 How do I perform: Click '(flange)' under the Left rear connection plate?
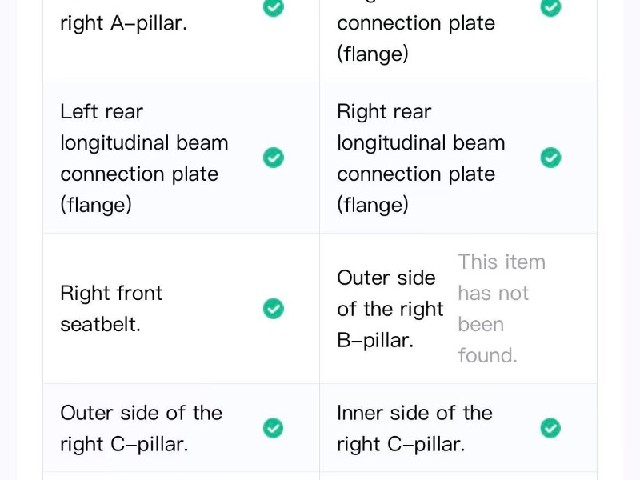(x=96, y=205)
